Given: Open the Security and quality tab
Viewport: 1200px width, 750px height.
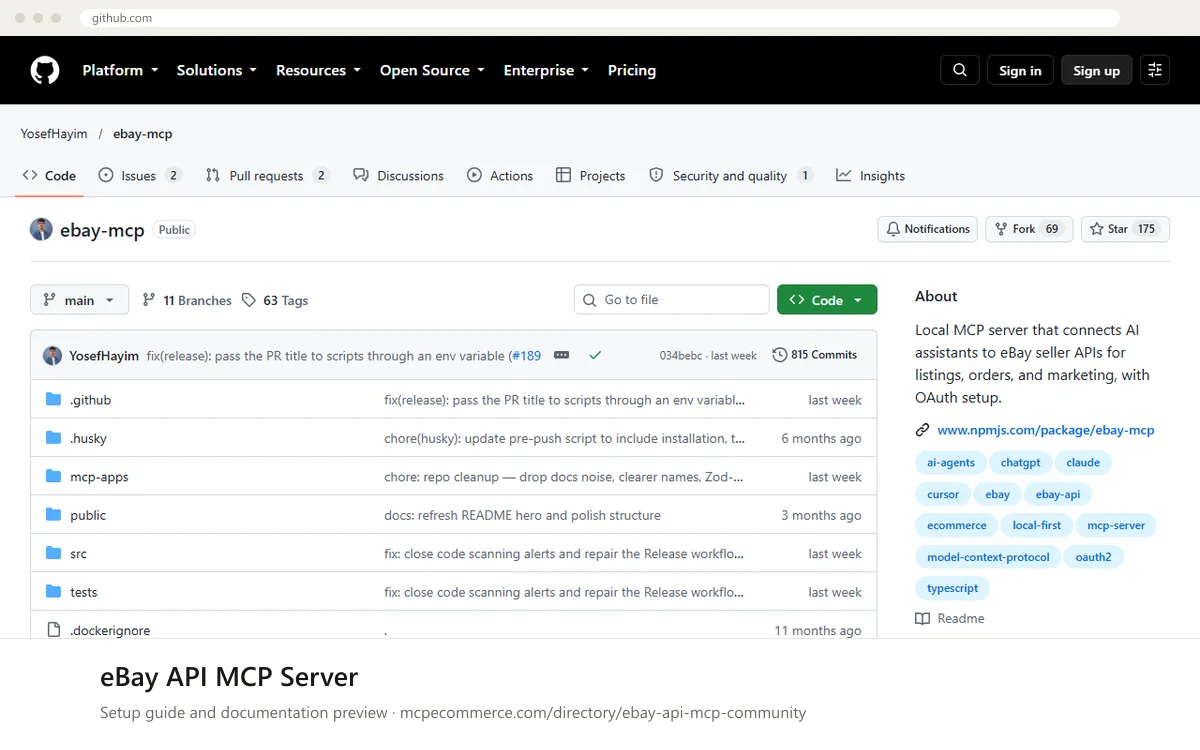Looking at the screenshot, I should click(x=730, y=176).
